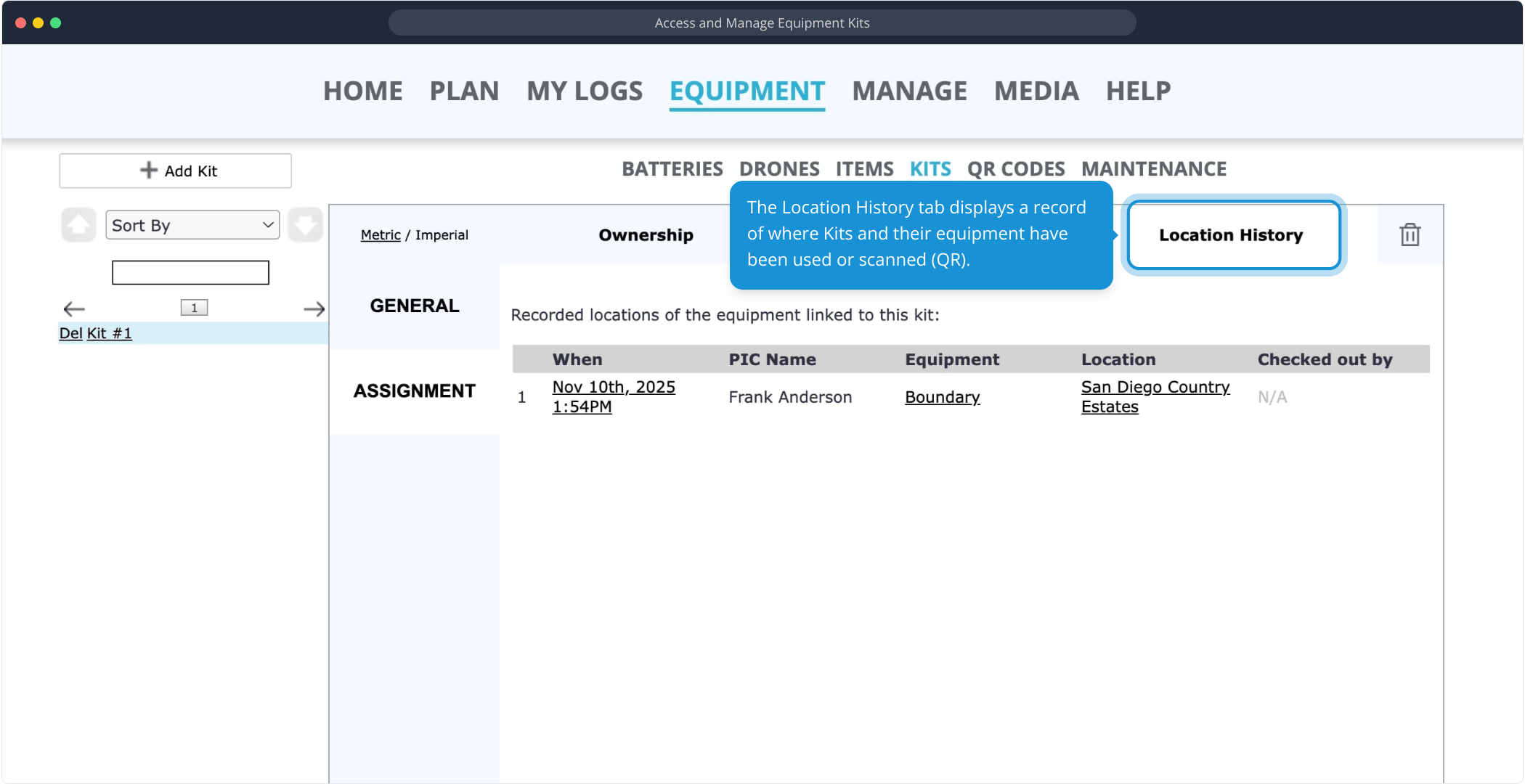Open the Sort By dropdown

[x=192, y=225]
